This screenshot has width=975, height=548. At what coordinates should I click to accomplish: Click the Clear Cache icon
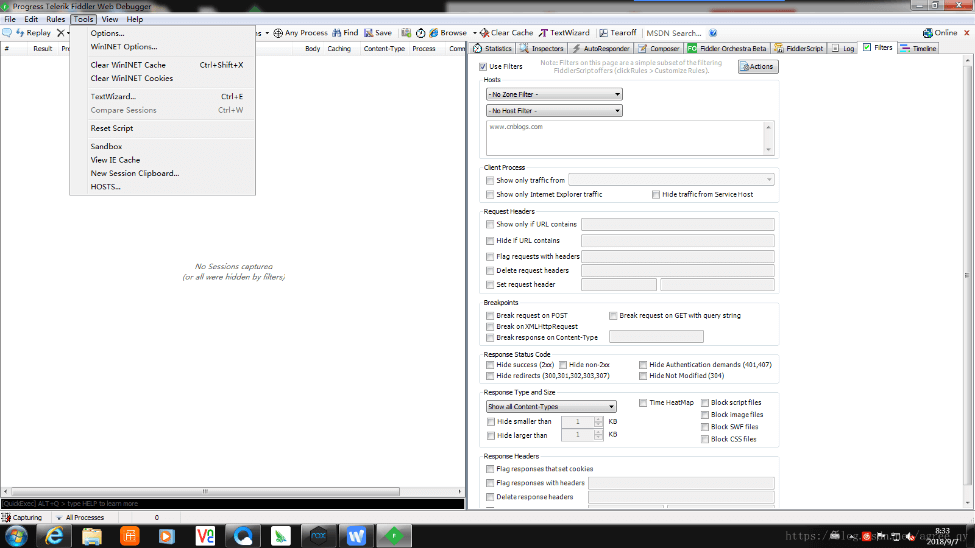point(484,33)
